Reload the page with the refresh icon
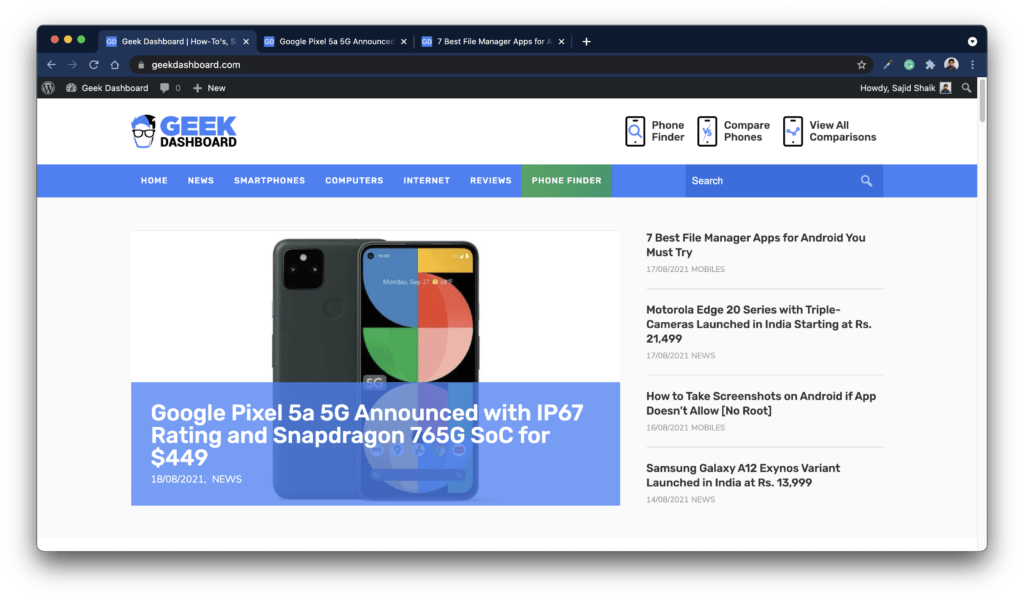The width and height of the screenshot is (1024, 600). (x=94, y=65)
